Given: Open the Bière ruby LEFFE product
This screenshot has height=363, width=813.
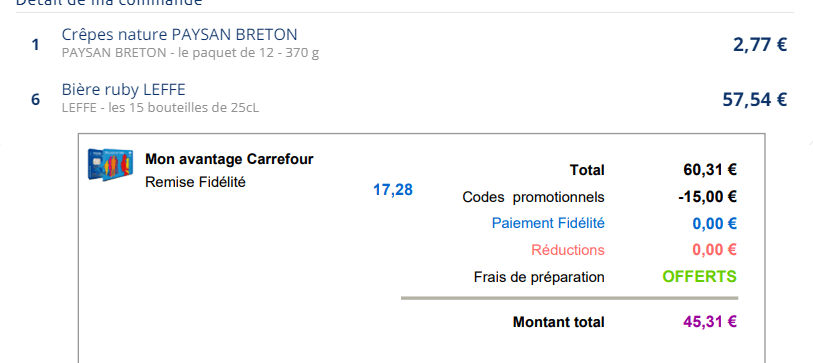Looking at the screenshot, I should (x=123, y=90).
